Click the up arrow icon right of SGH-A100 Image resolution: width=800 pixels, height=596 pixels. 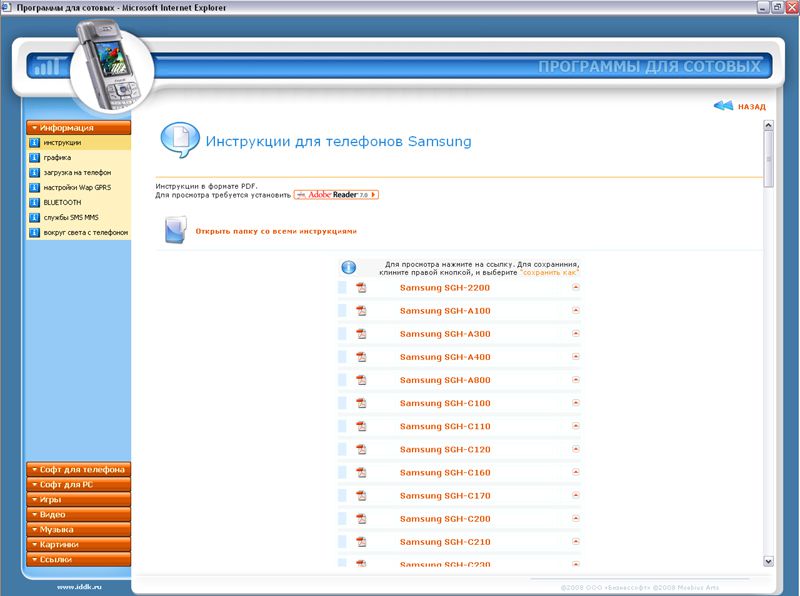(576, 311)
